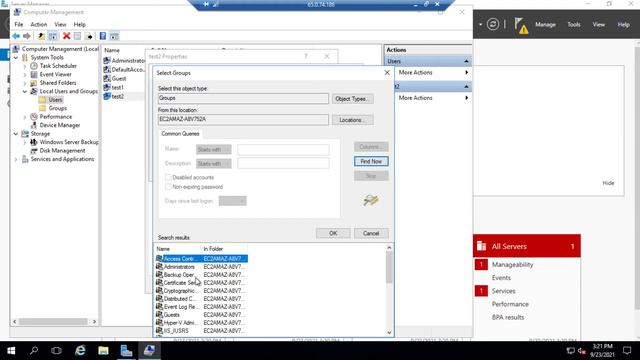Click the Name query input field
Image resolution: width=640 pixels, height=360 pixels.
coord(283,149)
